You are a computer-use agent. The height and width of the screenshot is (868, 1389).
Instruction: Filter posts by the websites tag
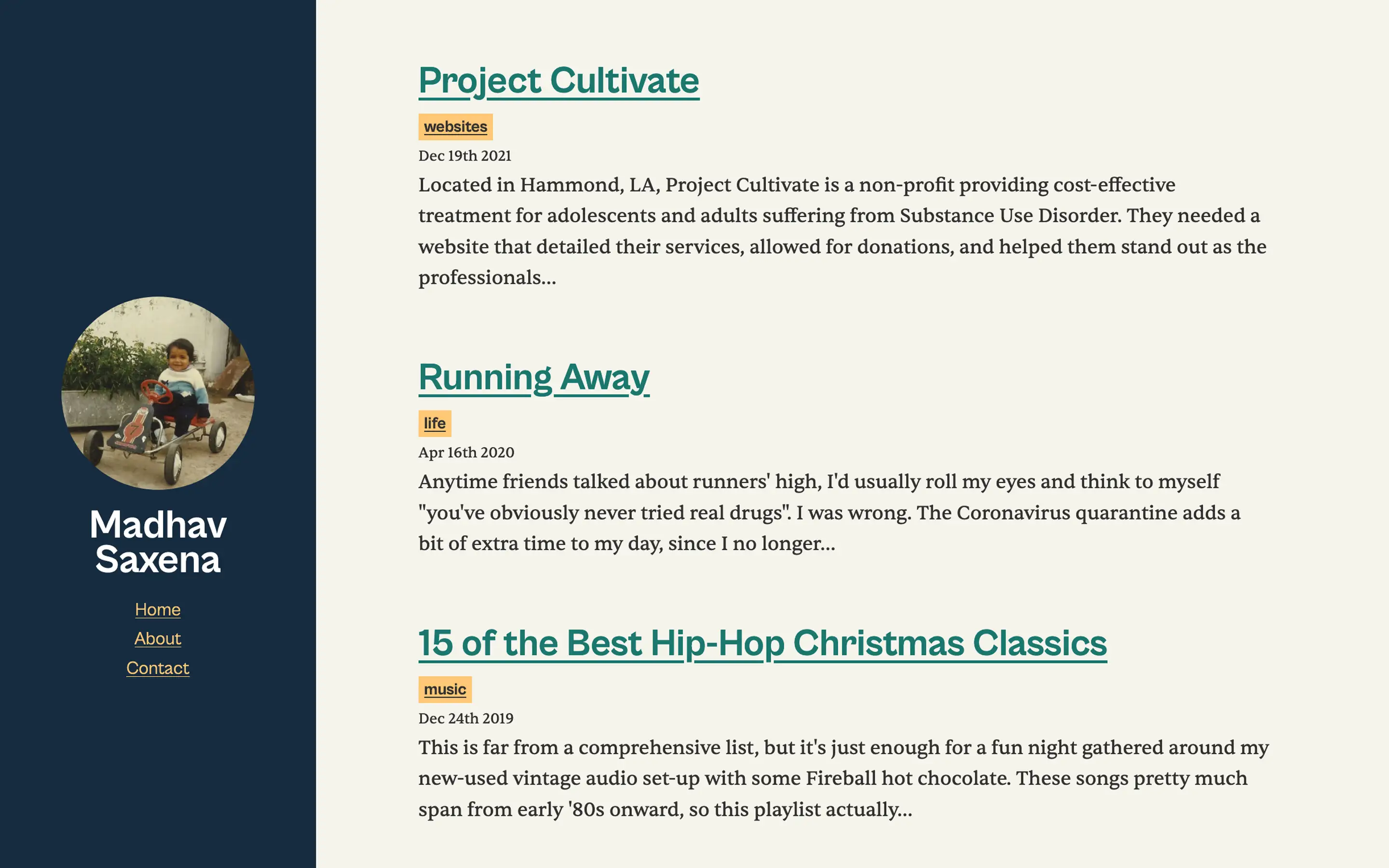point(455,127)
